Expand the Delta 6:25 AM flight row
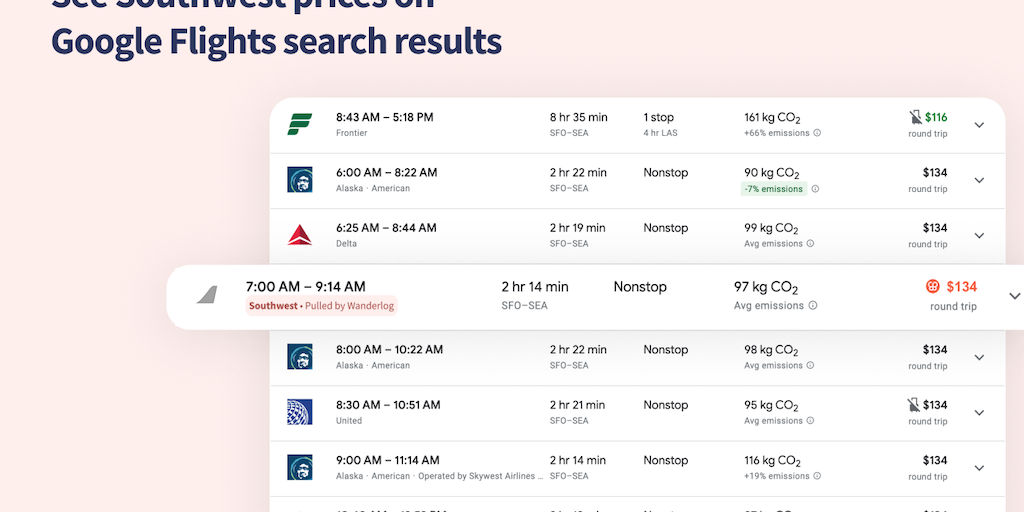This screenshot has width=1024, height=512. [979, 236]
